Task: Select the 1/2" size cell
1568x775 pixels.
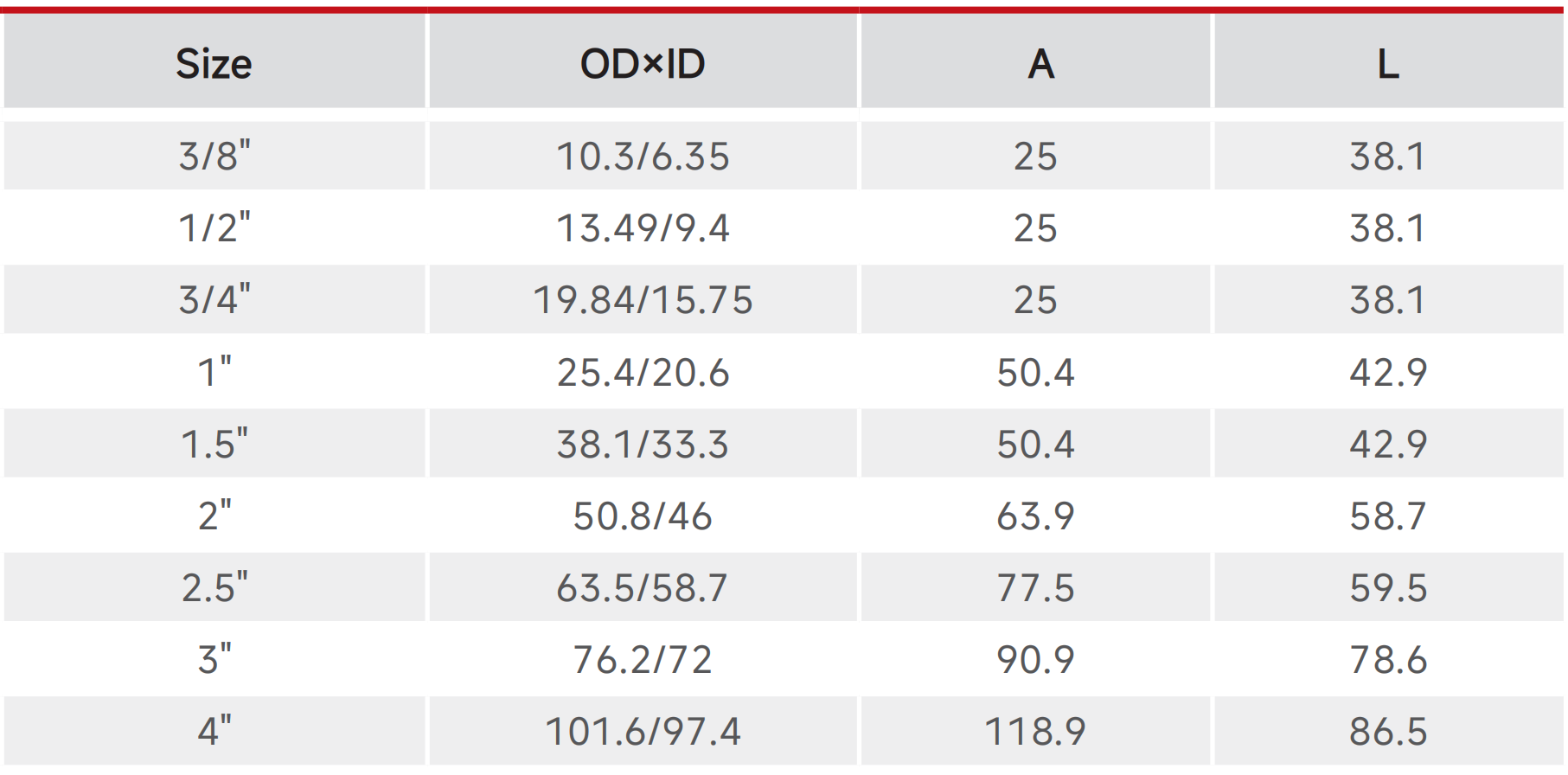Action: tap(214, 228)
